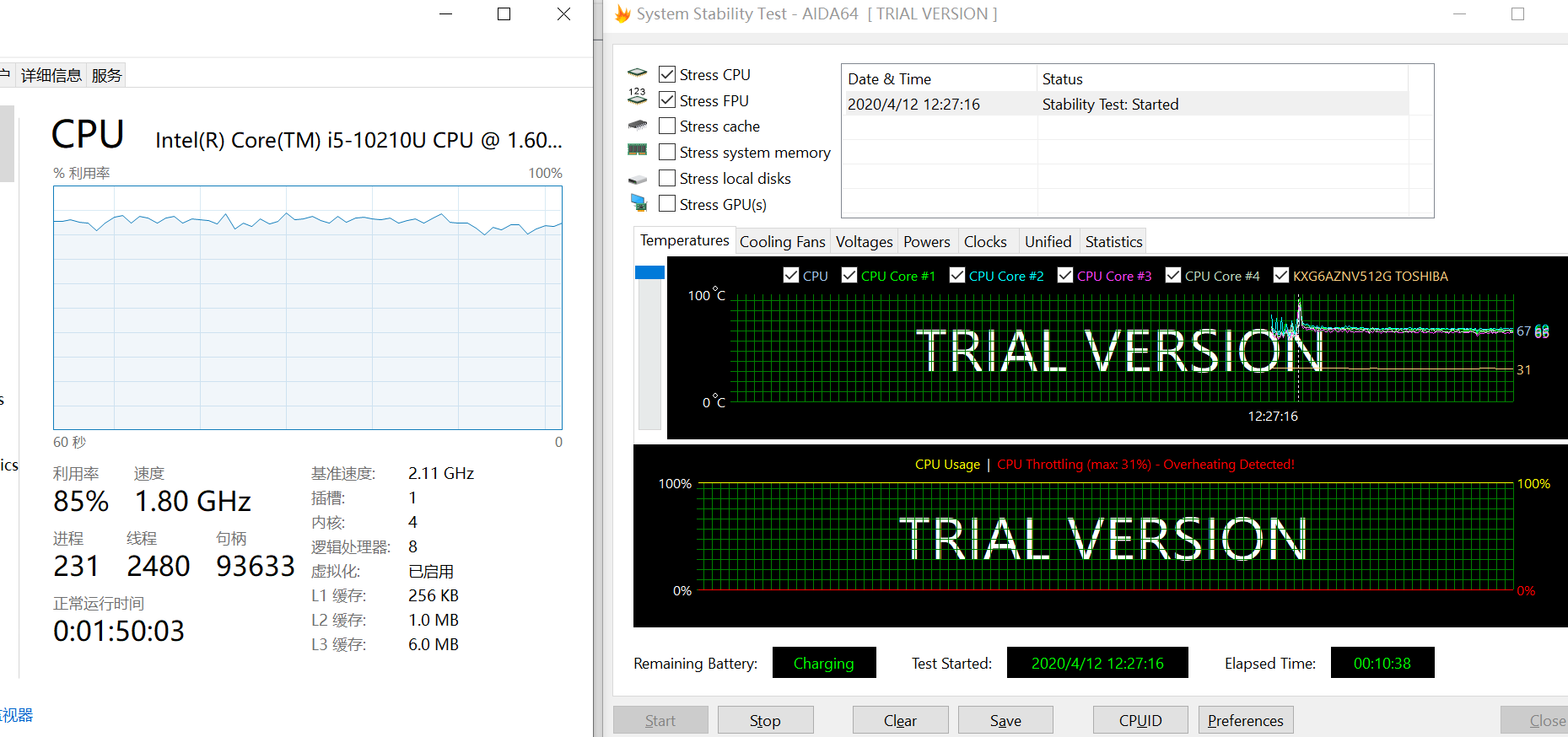The image size is (1568, 737).
Task: Click the CPU utilization graph in Task Manager
Action: 308,308
